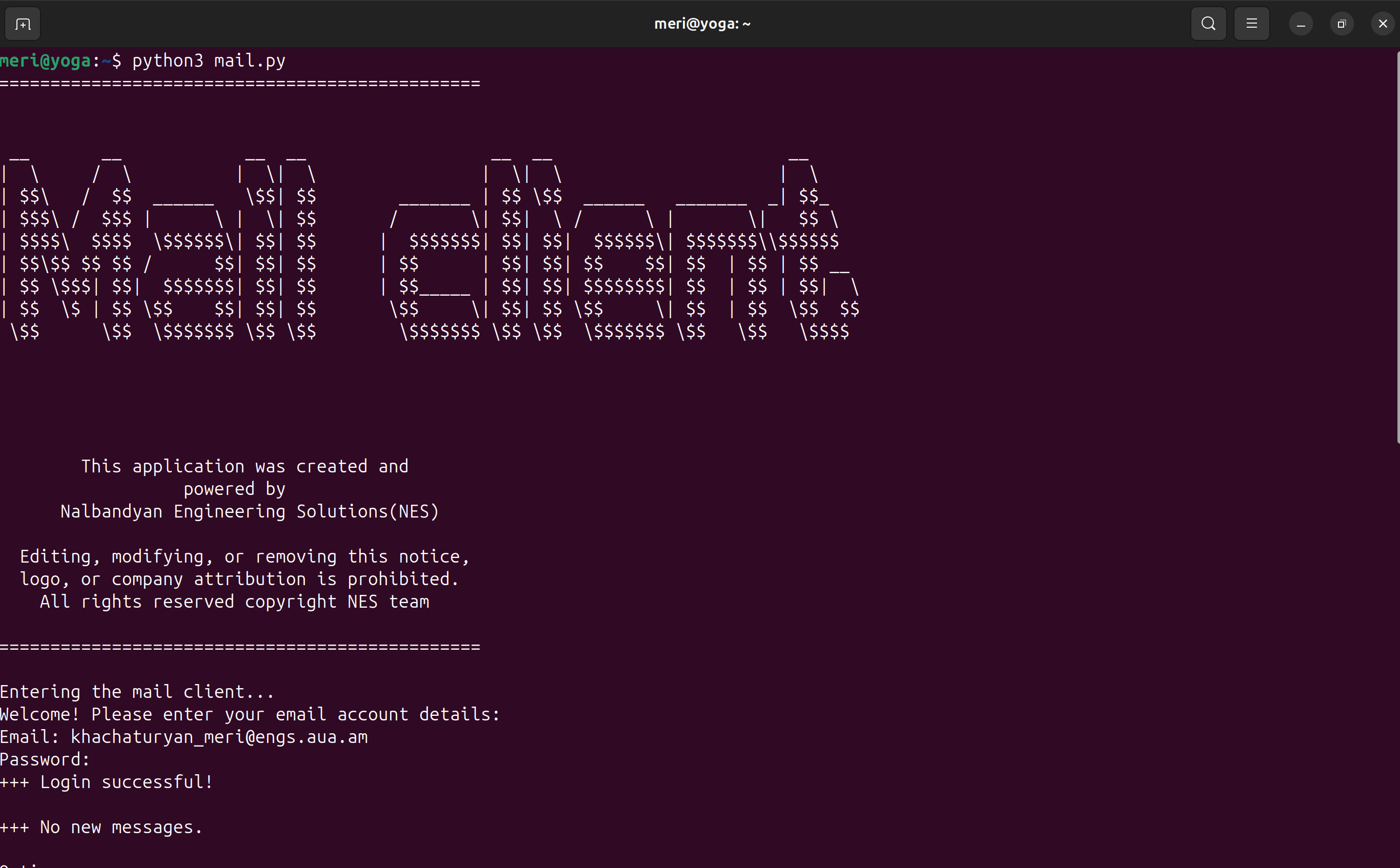Click the +++ No new messages. line
This screenshot has height=868, width=1400.
tap(102, 827)
